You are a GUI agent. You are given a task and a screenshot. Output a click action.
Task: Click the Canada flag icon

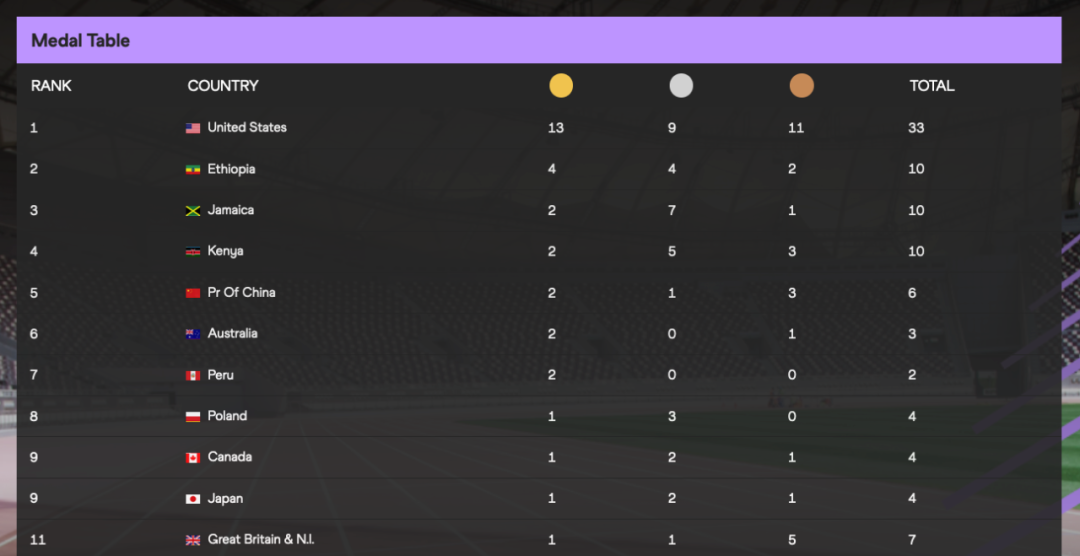[193, 458]
